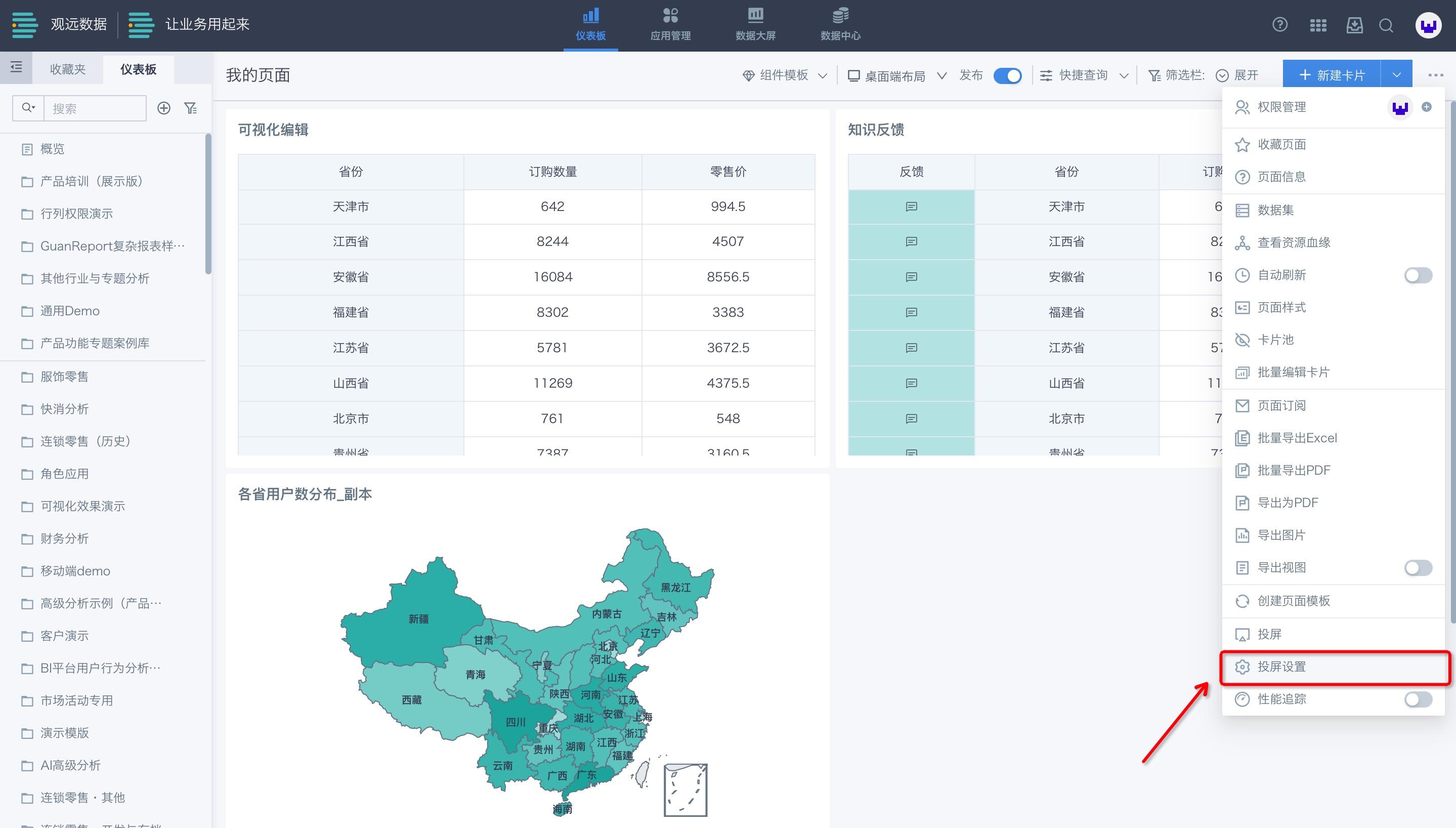Viewport: 1456px width, 828px height.
Task: Collapse the sidebar with the menu-fold icon
Action: [16, 68]
